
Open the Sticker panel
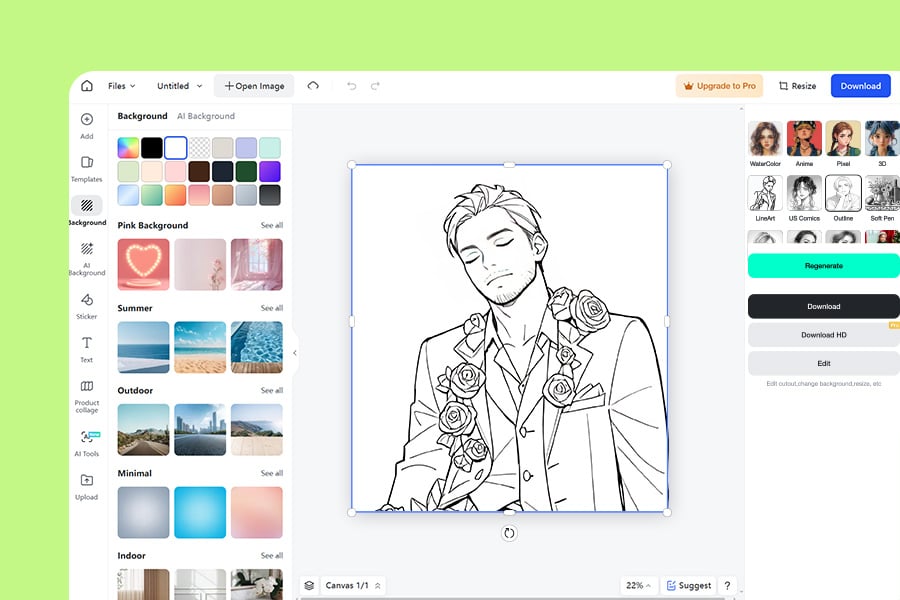coord(87,306)
